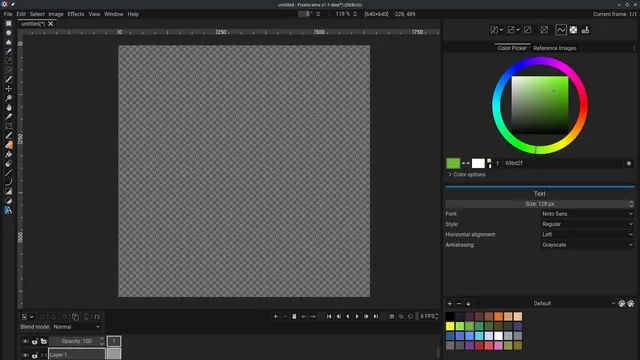Move frame left with the arrow icon

click(x=304, y=316)
